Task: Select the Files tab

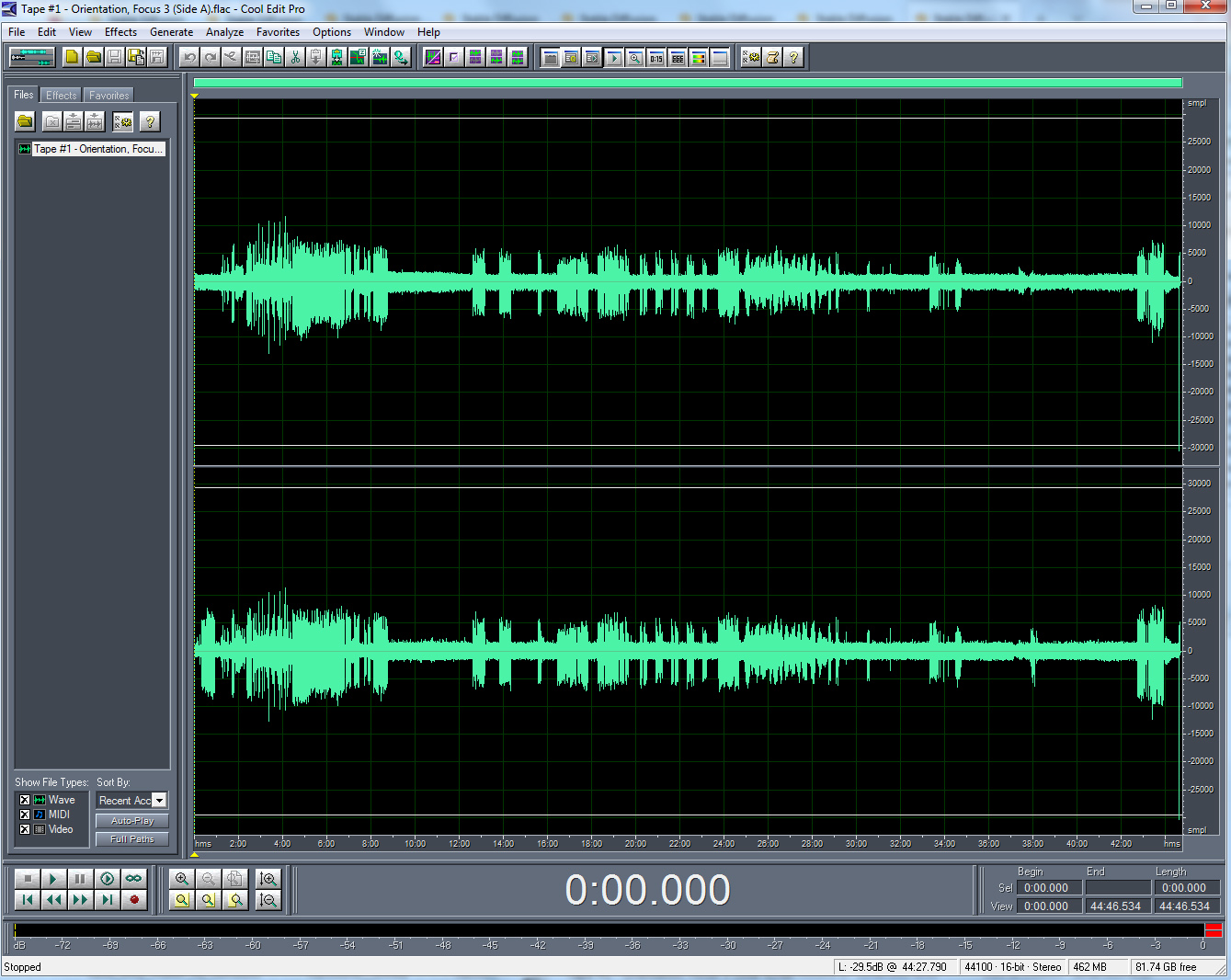Action: pyautogui.click(x=24, y=95)
